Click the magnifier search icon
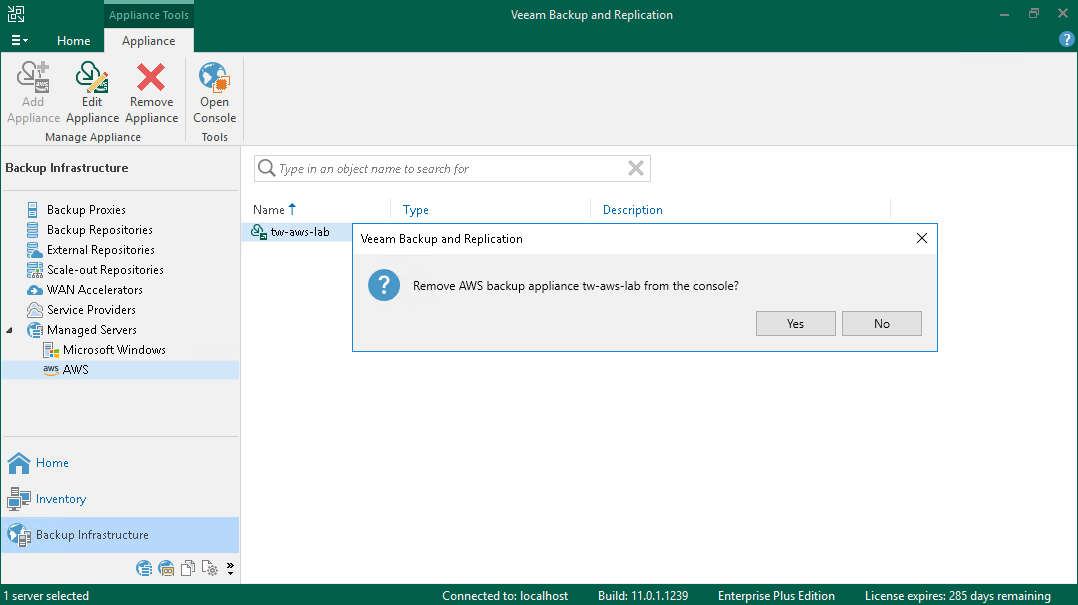Screen dimensions: 1078x605 pyautogui.click(x=266, y=168)
